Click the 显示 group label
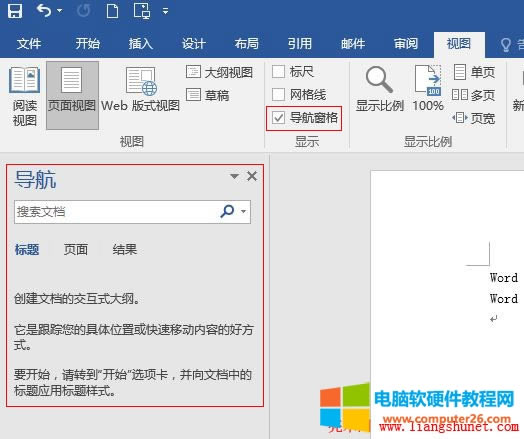This screenshot has width=524, height=439. click(307, 142)
